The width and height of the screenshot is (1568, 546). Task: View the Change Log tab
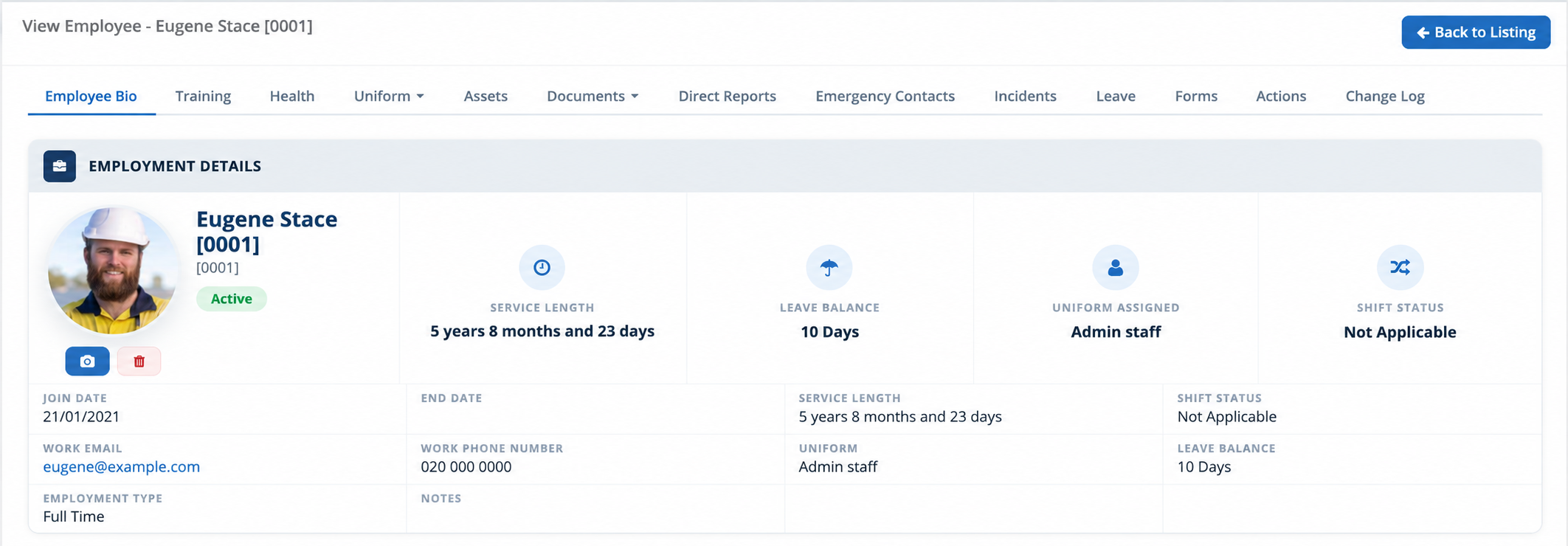coord(1385,96)
